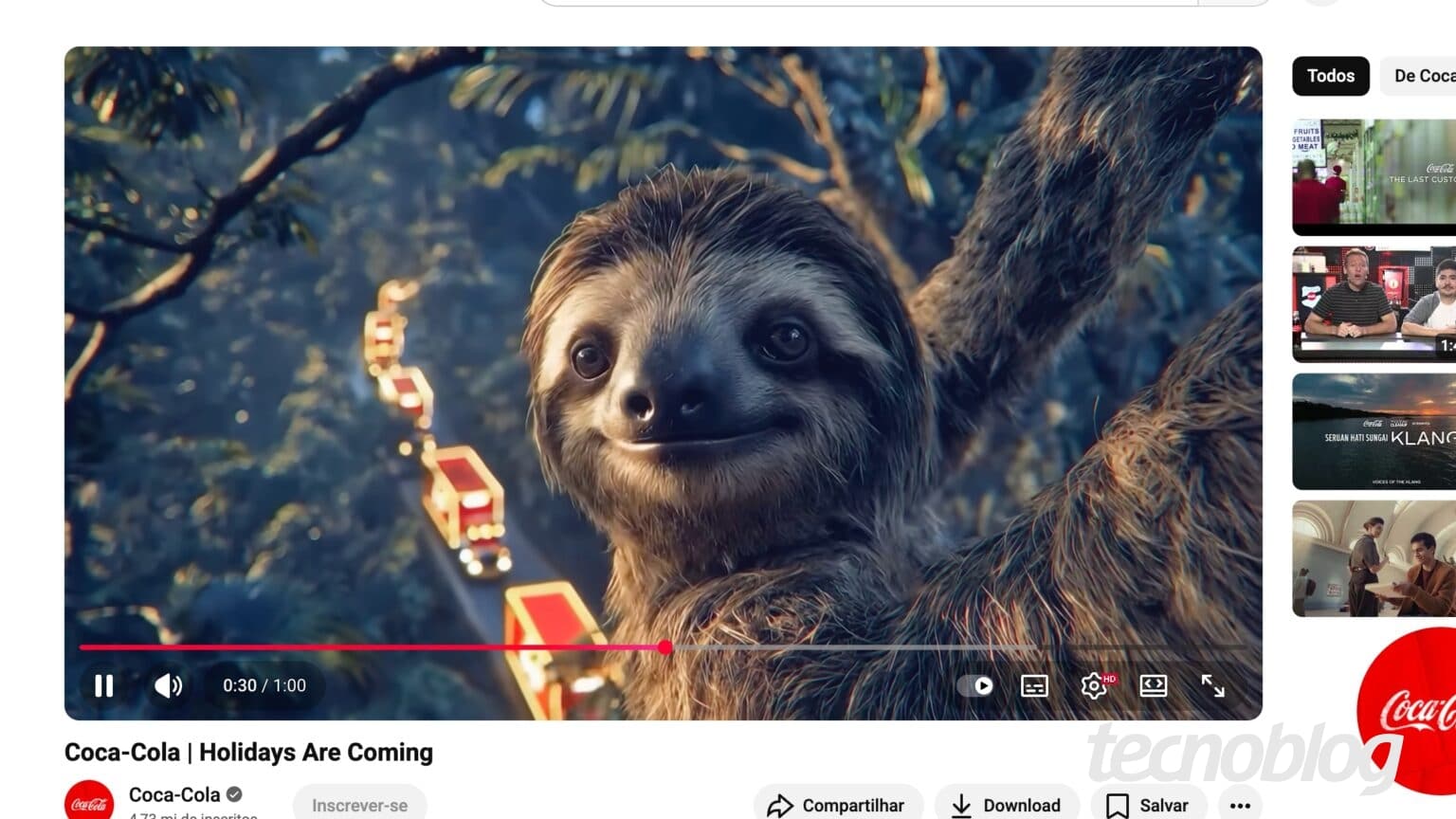Save the video using the Salvar bookmark

[x=1147, y=804]
